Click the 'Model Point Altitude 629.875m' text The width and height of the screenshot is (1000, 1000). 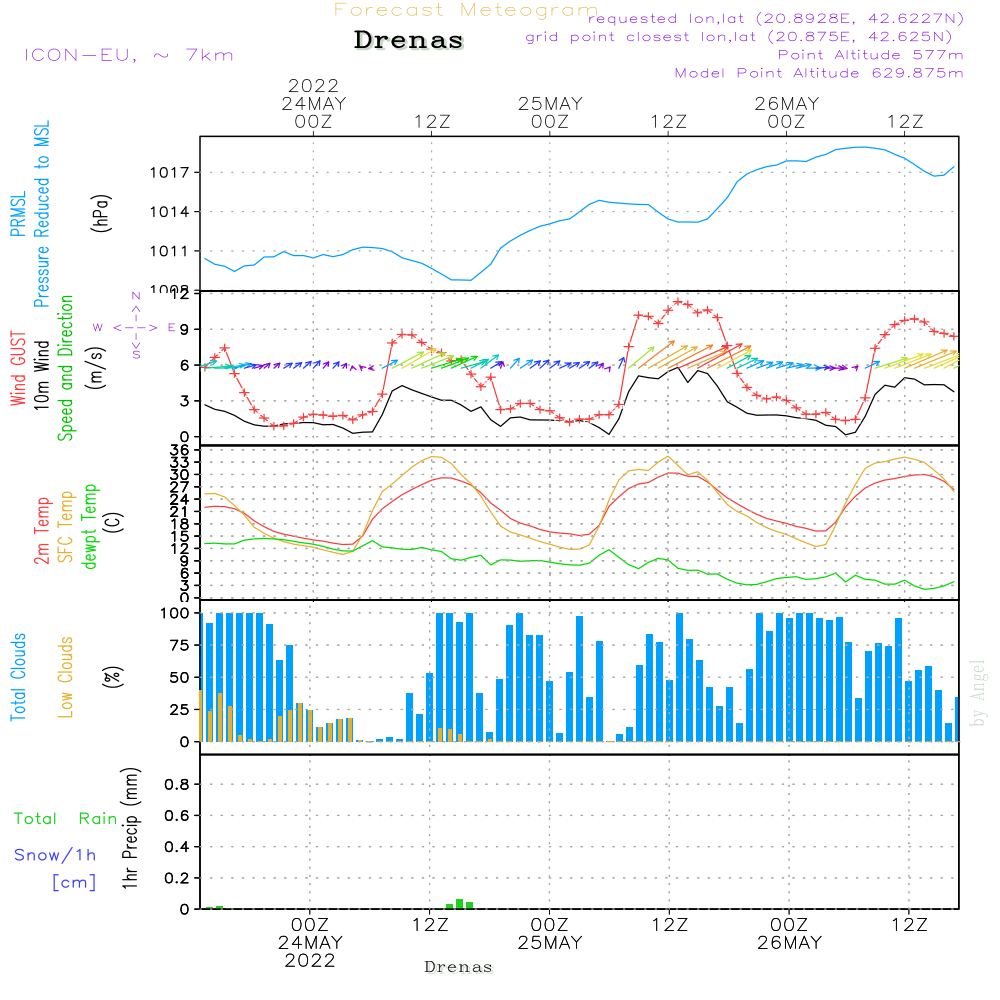[819, 73]
